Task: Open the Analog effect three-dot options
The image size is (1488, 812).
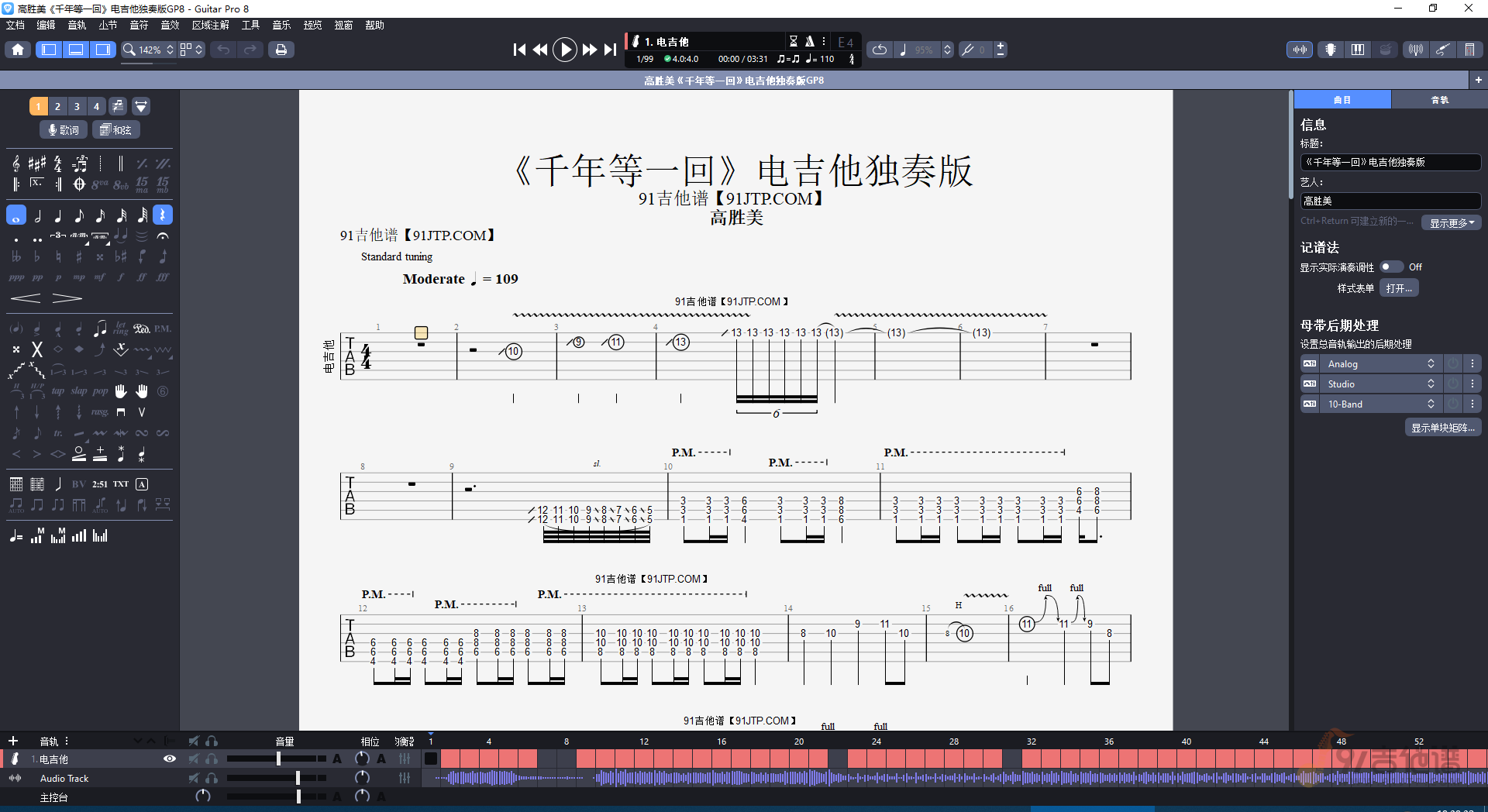Action: click(1472, 363)
